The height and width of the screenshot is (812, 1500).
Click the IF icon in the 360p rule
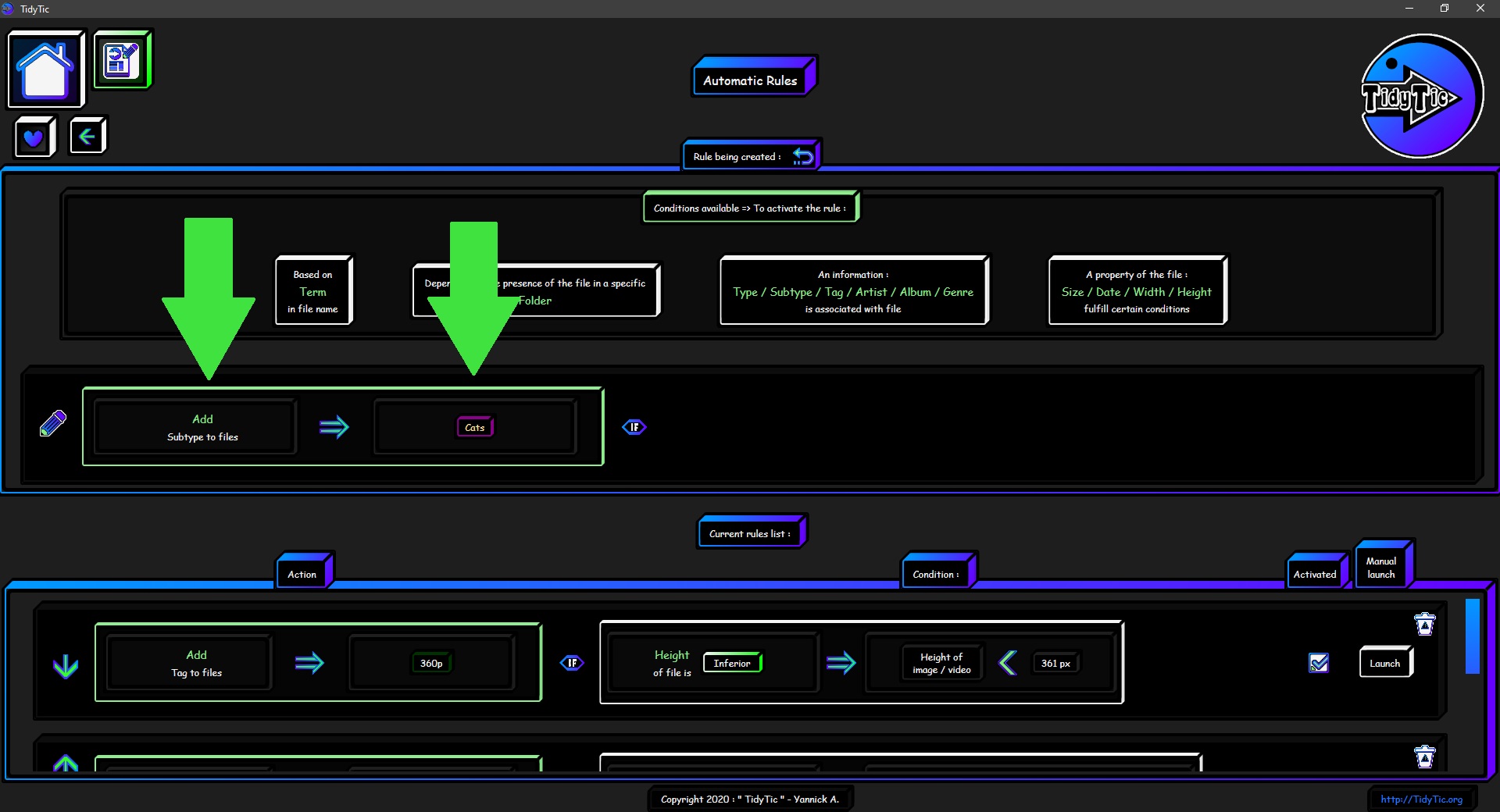point(572,663)
